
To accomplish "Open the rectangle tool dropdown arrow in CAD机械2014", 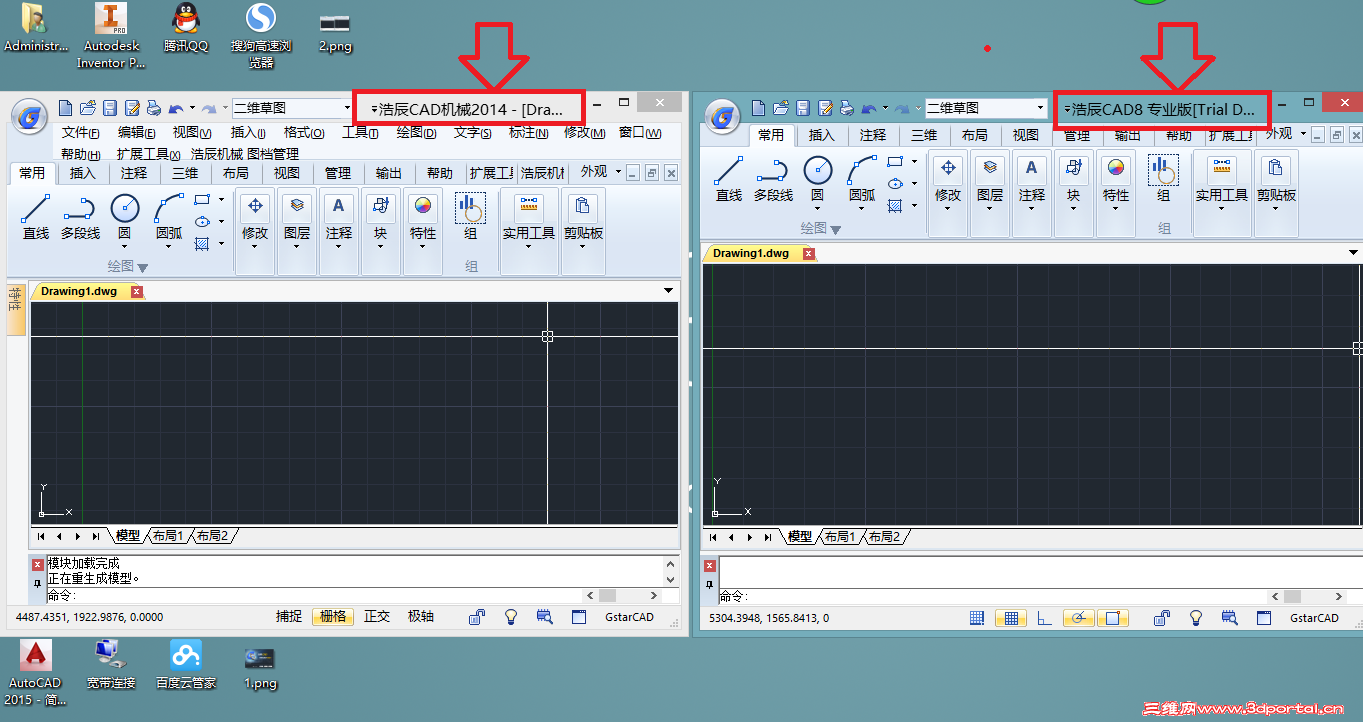I will 221,199.
